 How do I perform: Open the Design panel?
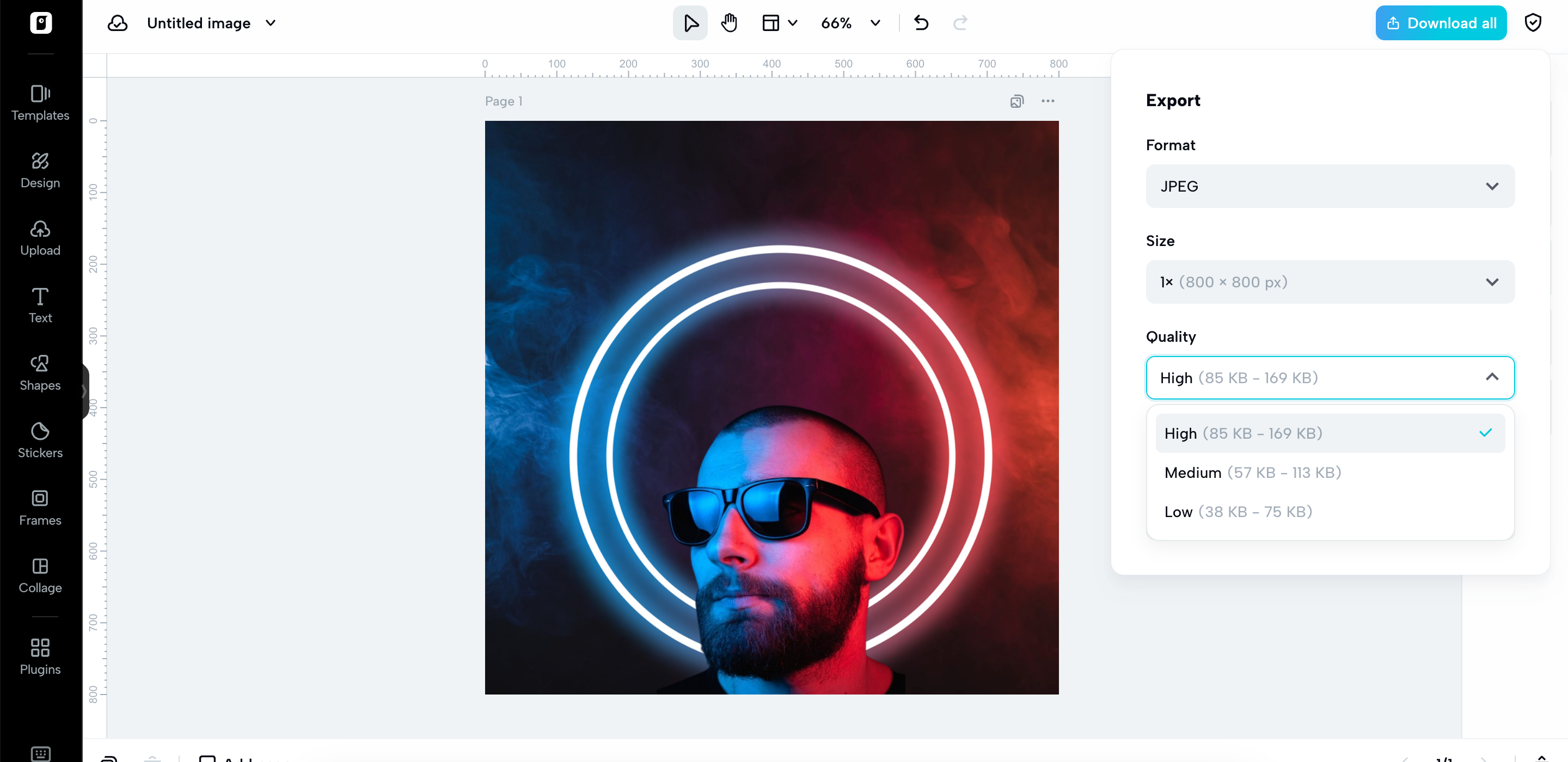click(40, 170)
